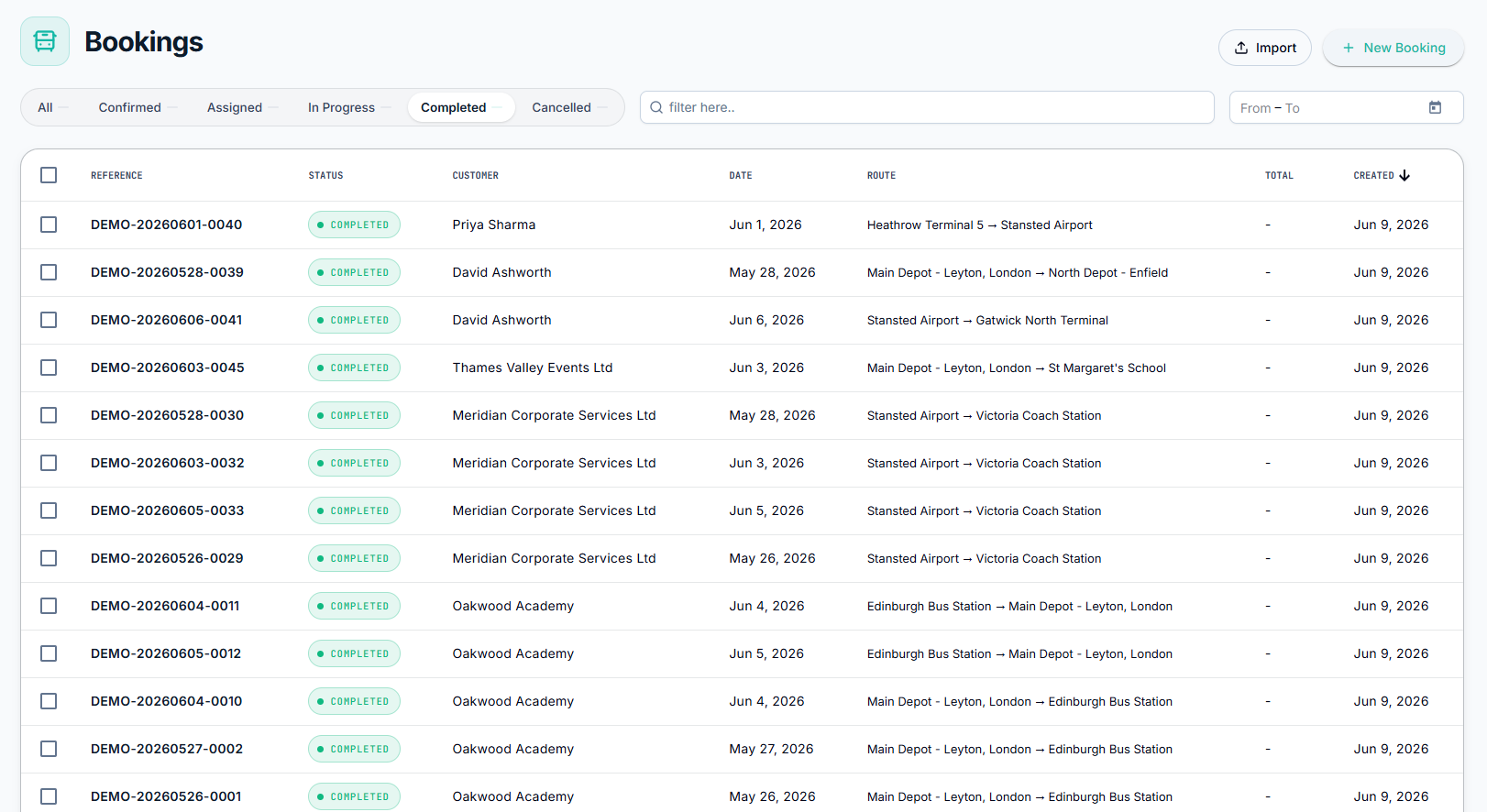Check the row DEMO-20260603-0032 checkbox
This screenshot has height=812, width=1487.
[49, 463]
